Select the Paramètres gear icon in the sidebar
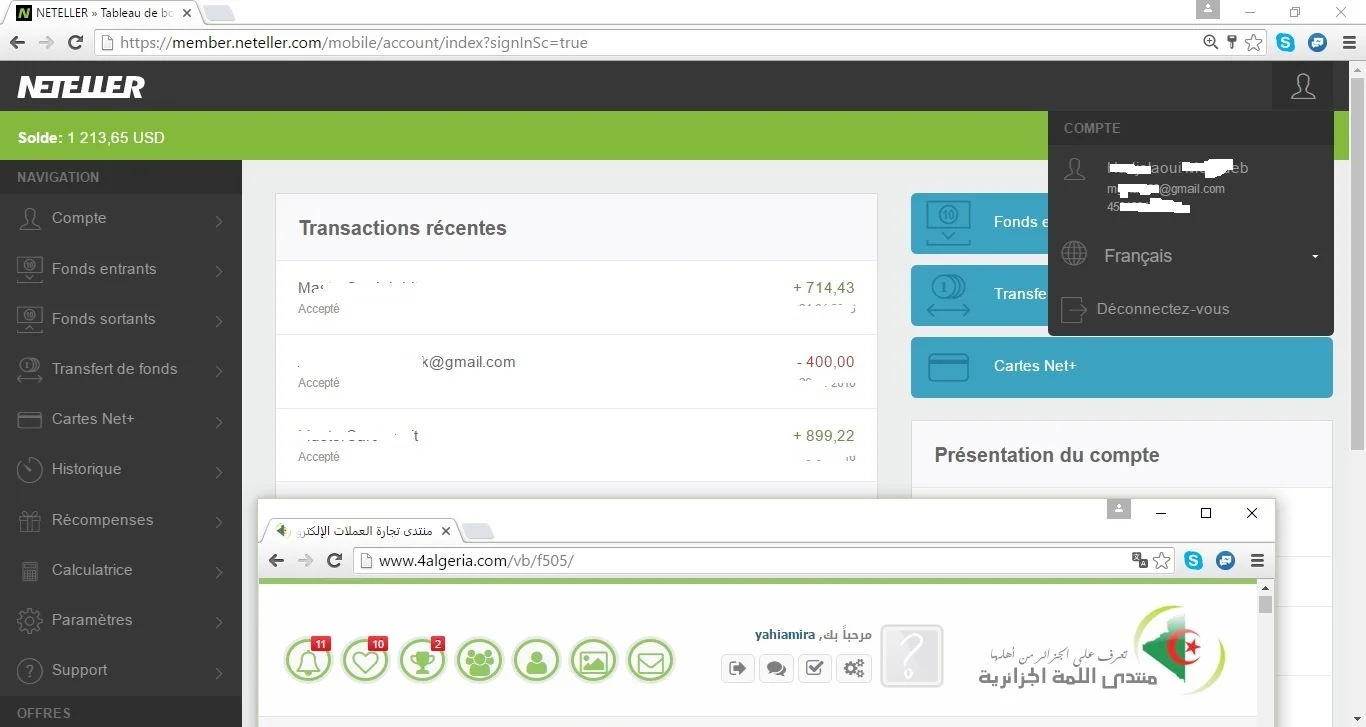The height and width of the screenshot is (727, 1366). tap(31, 620)
